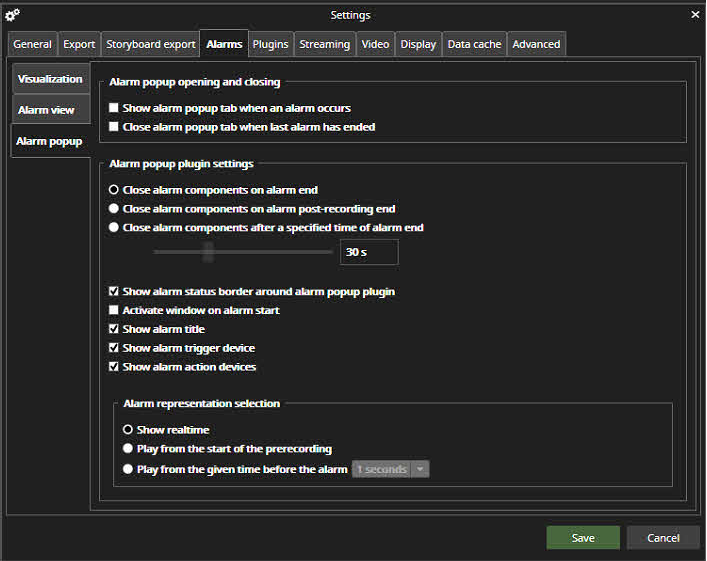Click the alarm end time slider handle
This screenshot has height=561, width=707.
[x=208, y=252]
